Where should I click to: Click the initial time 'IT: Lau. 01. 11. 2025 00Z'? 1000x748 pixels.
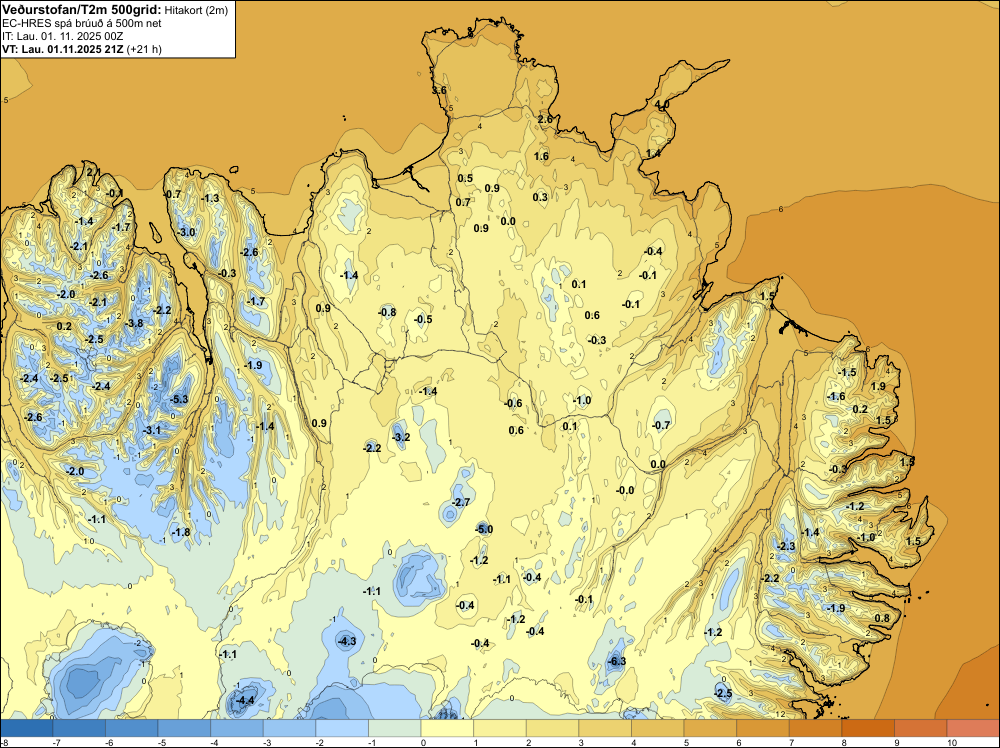point(62,36)
